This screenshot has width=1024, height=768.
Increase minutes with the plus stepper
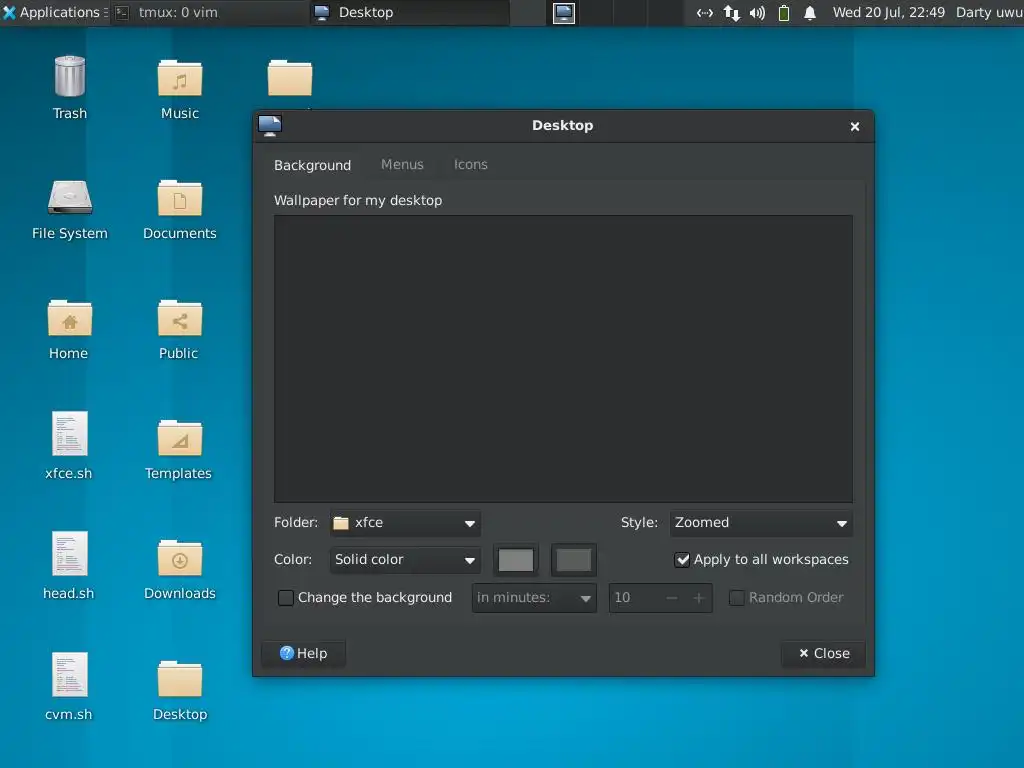coord(699,598)
